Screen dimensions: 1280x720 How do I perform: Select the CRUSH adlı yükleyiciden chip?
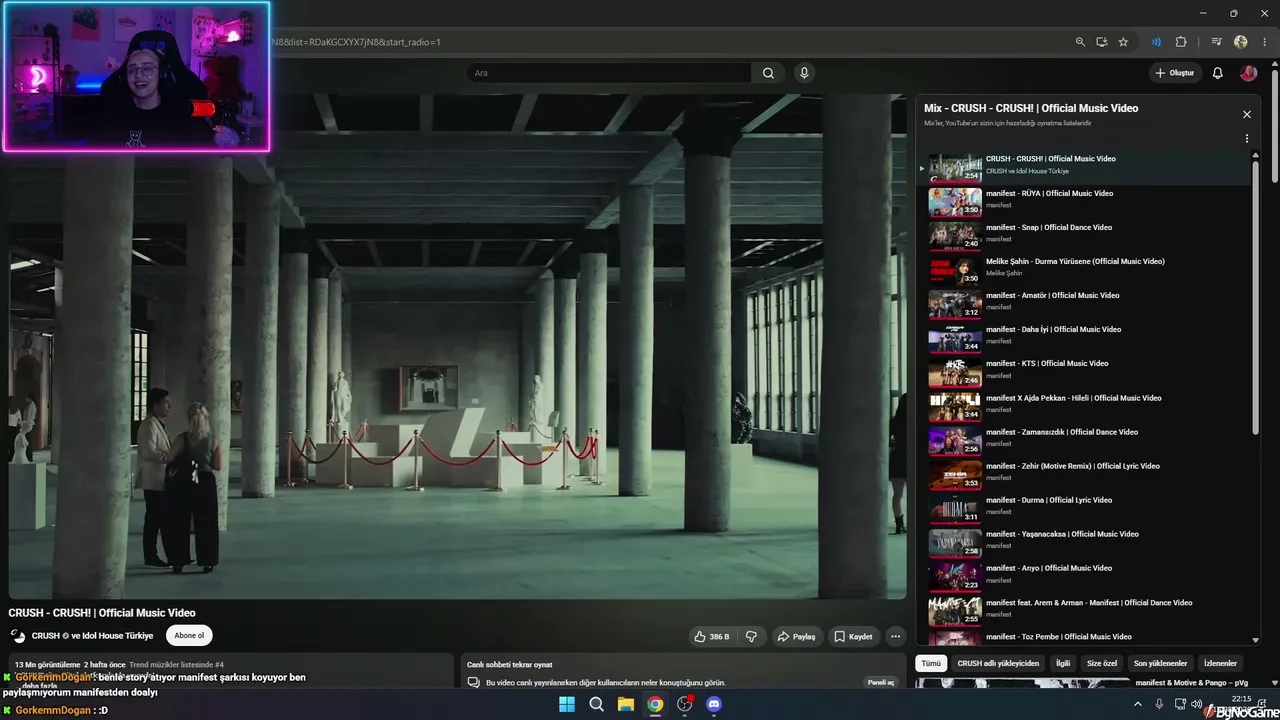(x=998, y=663)
